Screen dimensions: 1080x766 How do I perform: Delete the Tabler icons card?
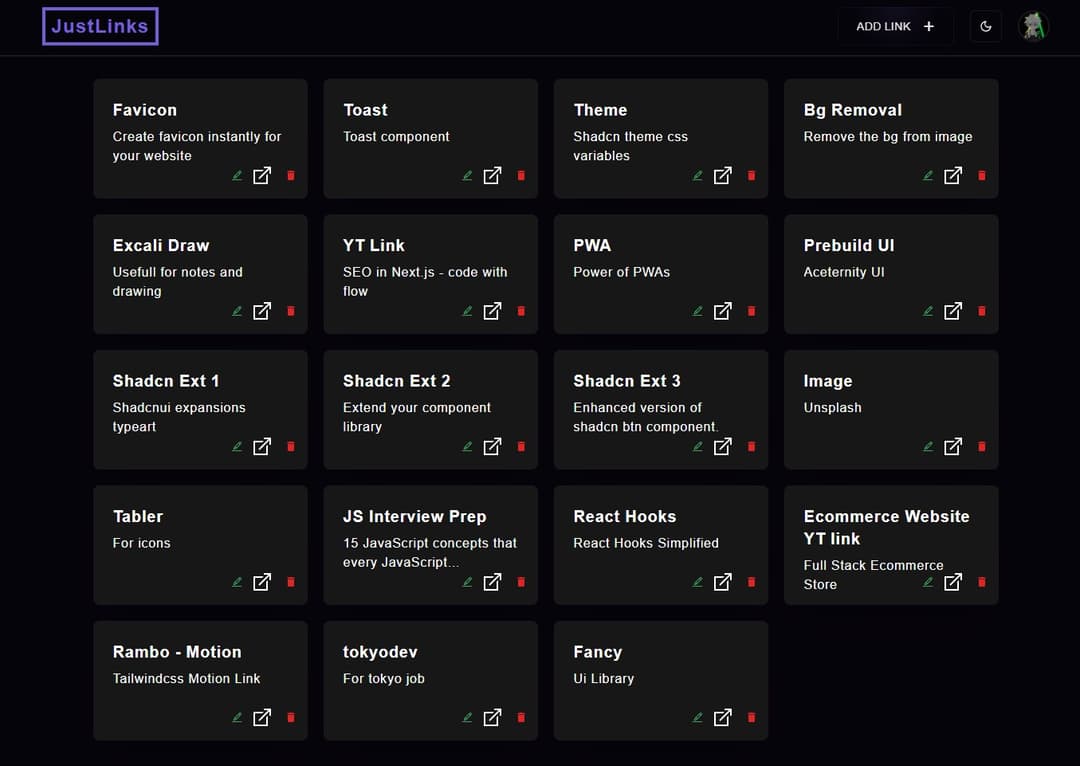(291, 582)
